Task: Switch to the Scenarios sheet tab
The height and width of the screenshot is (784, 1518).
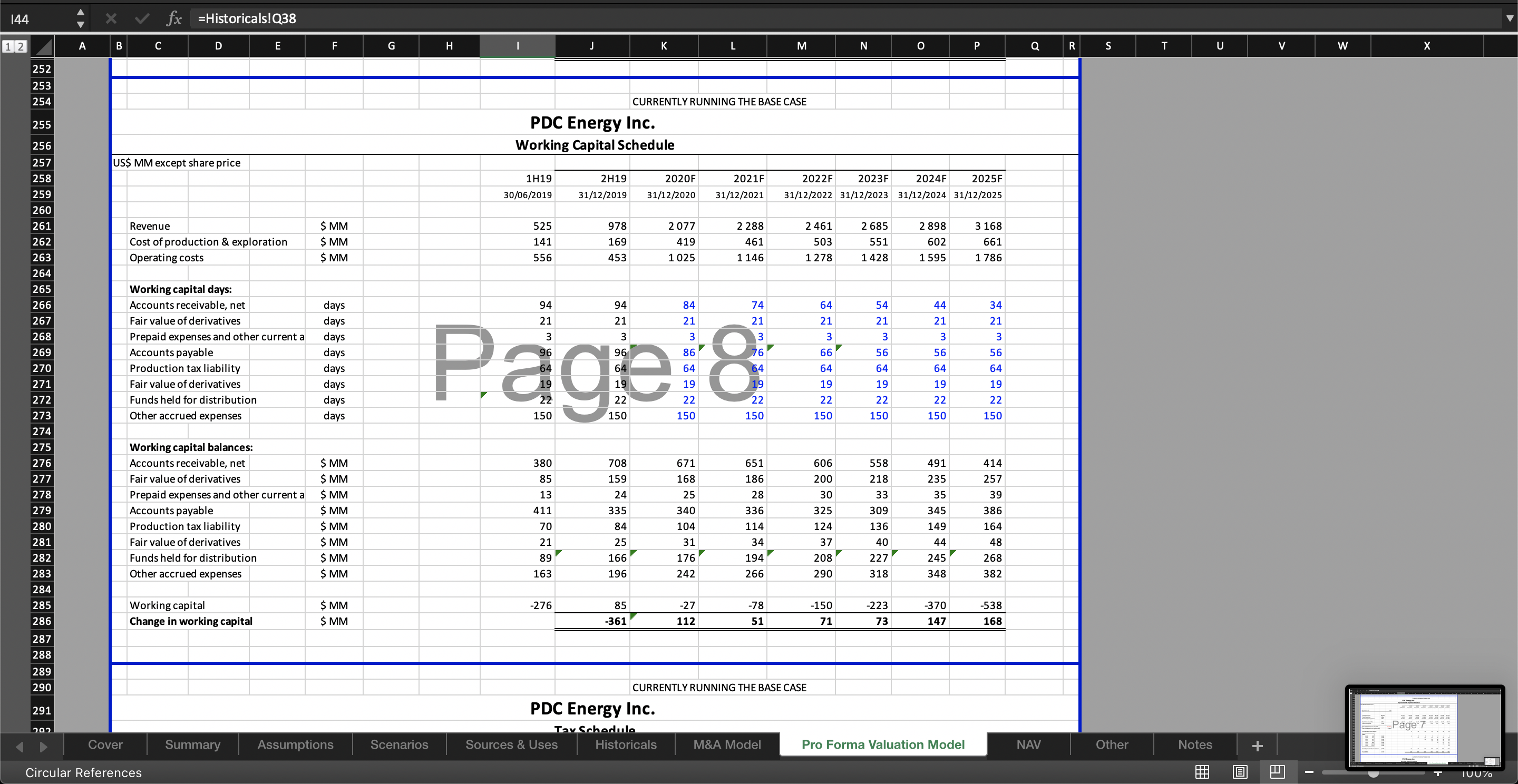Action: coord(400,744)
